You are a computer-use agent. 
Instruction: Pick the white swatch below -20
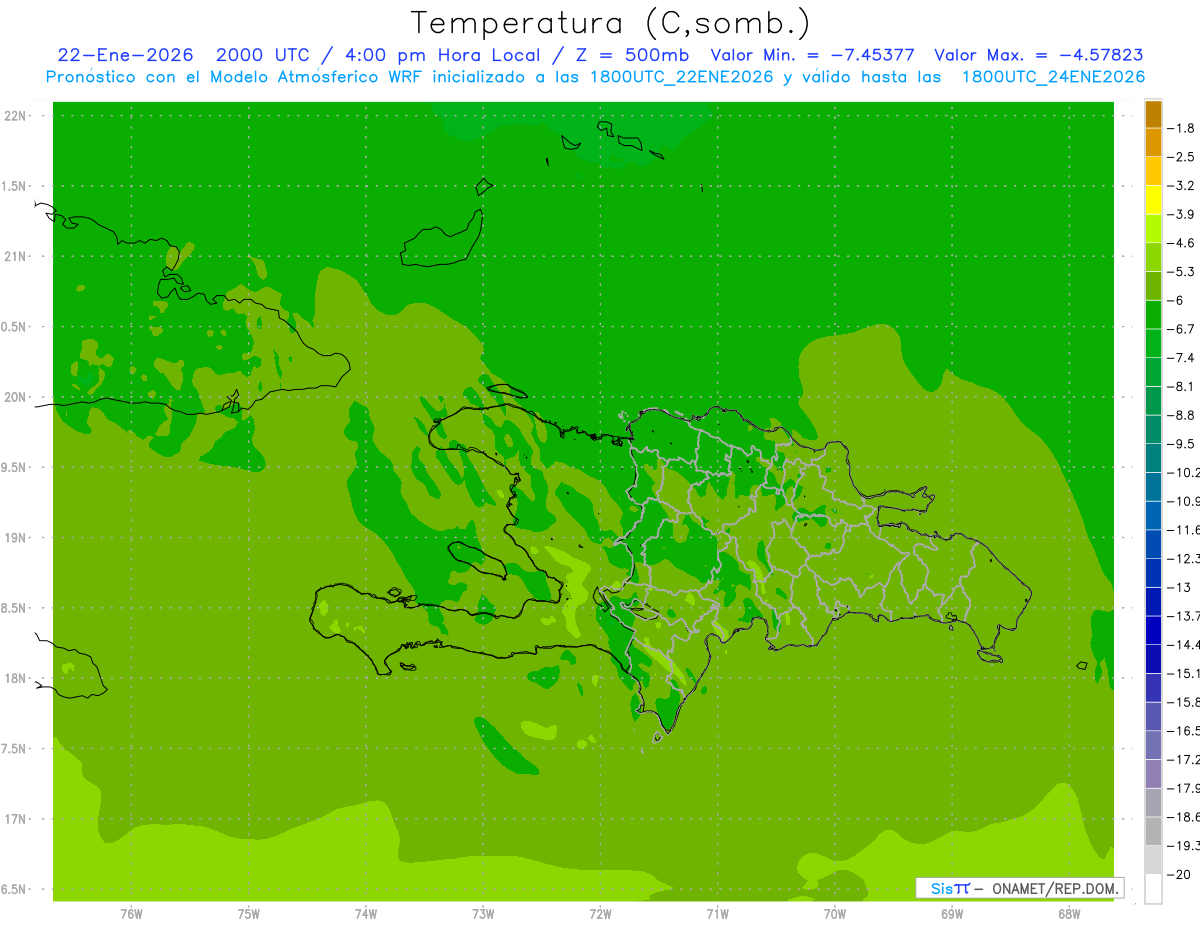(x=1153, y=889)
